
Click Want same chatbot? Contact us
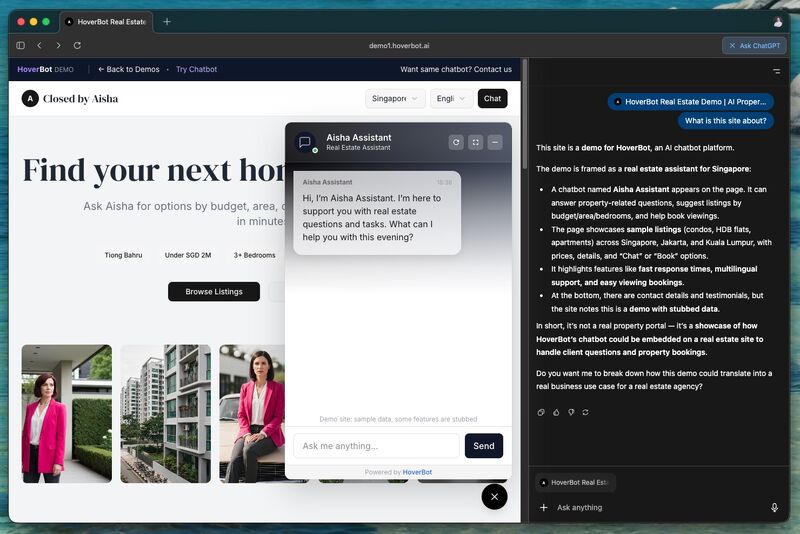(x=456, y=69)
